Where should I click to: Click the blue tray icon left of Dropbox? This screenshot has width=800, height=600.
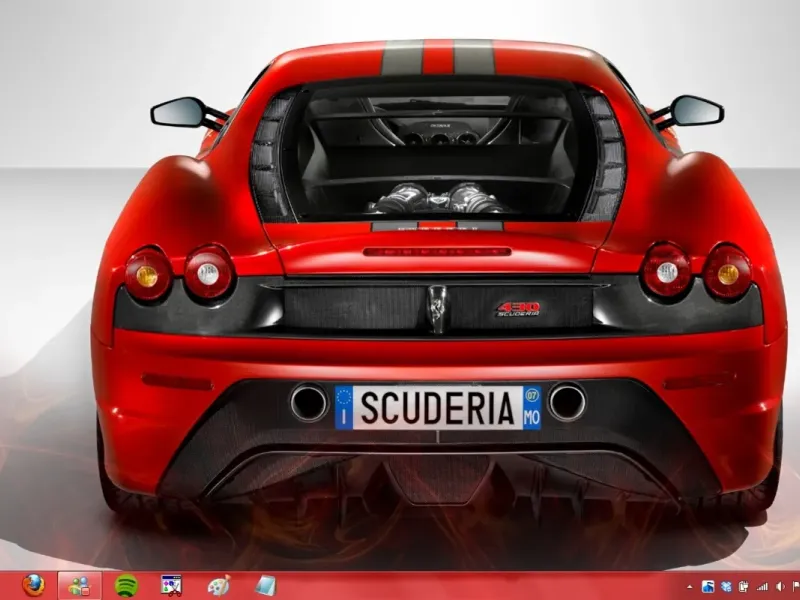(x=709, y=586)
